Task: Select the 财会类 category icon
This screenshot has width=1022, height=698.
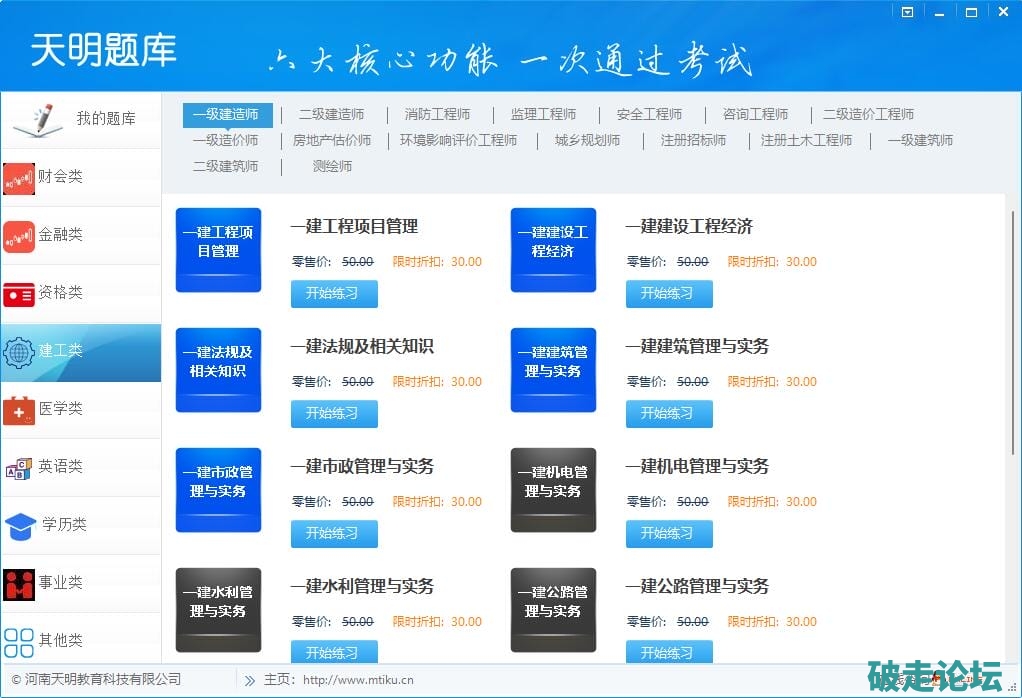Action: 19,177
